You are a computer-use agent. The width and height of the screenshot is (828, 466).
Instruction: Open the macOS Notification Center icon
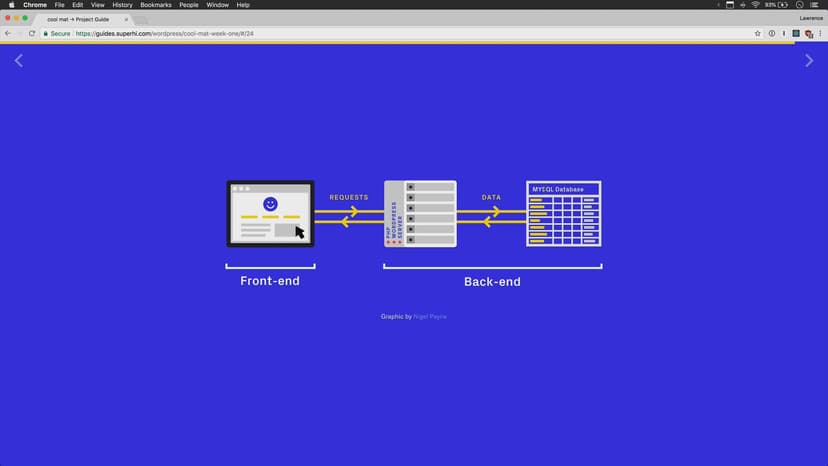(817, 5)
